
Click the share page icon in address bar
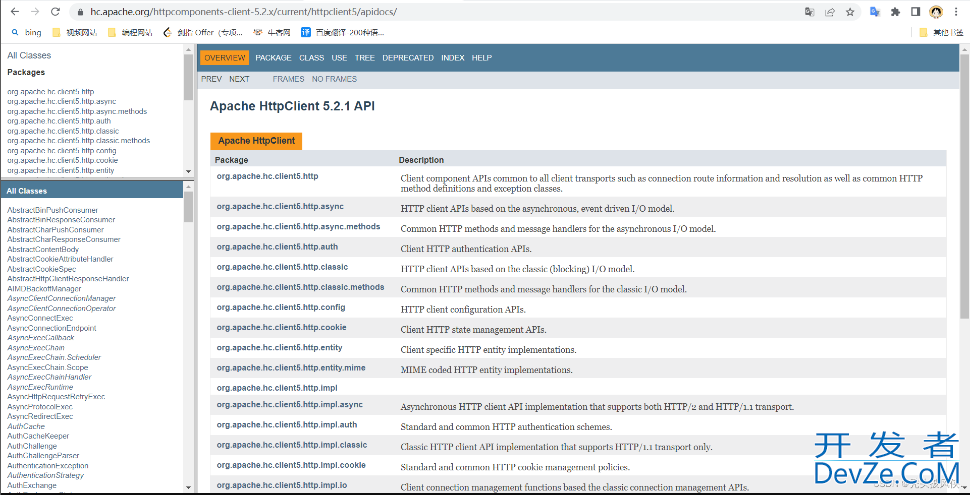tap(830, 12)
